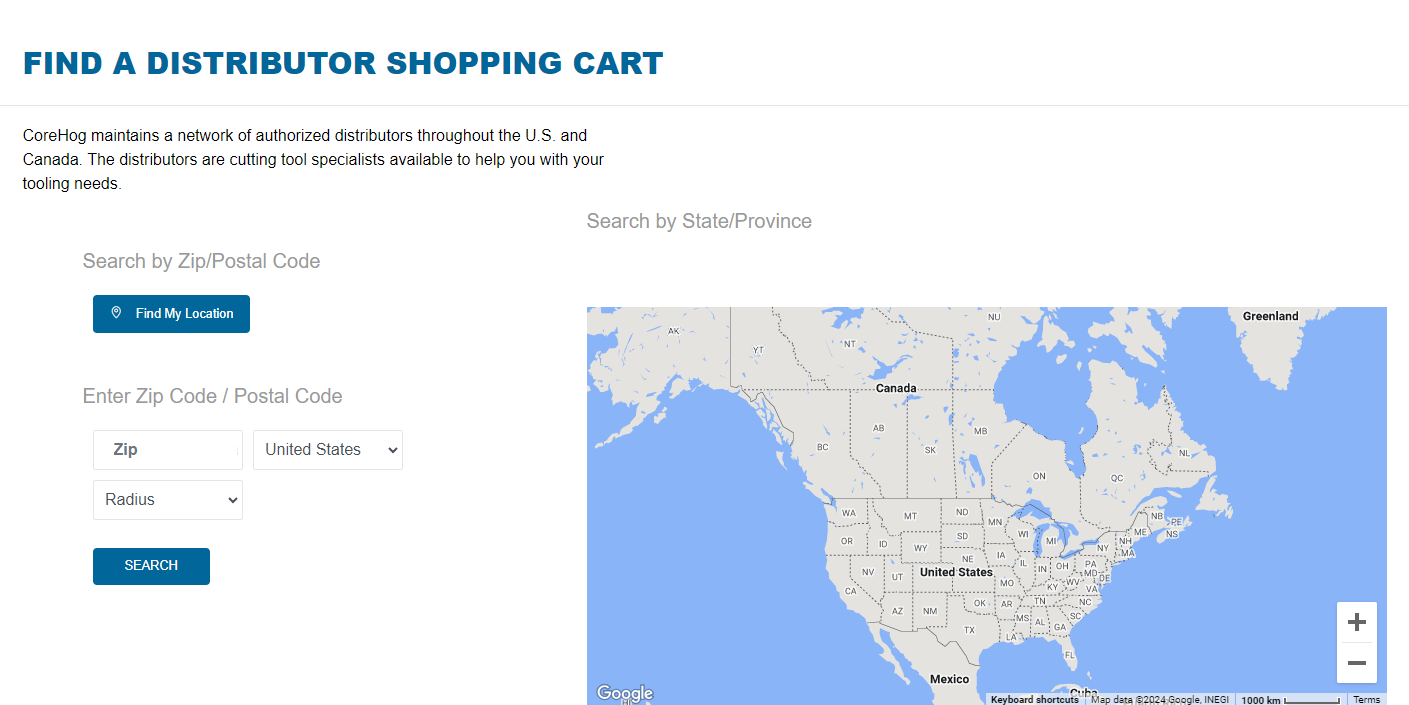Click the FIND A DISTRIBUTOR SHOPPING CART heading
This screenshot has height=705, width=1409.
343,62
